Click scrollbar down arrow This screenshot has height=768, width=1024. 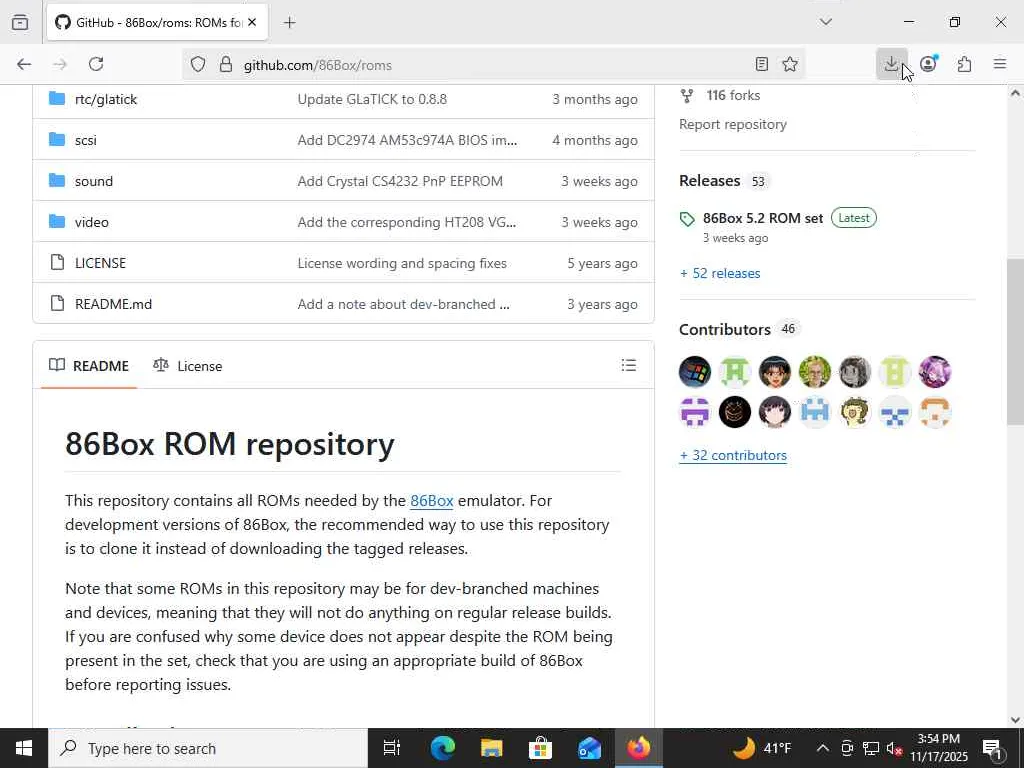1015,720
